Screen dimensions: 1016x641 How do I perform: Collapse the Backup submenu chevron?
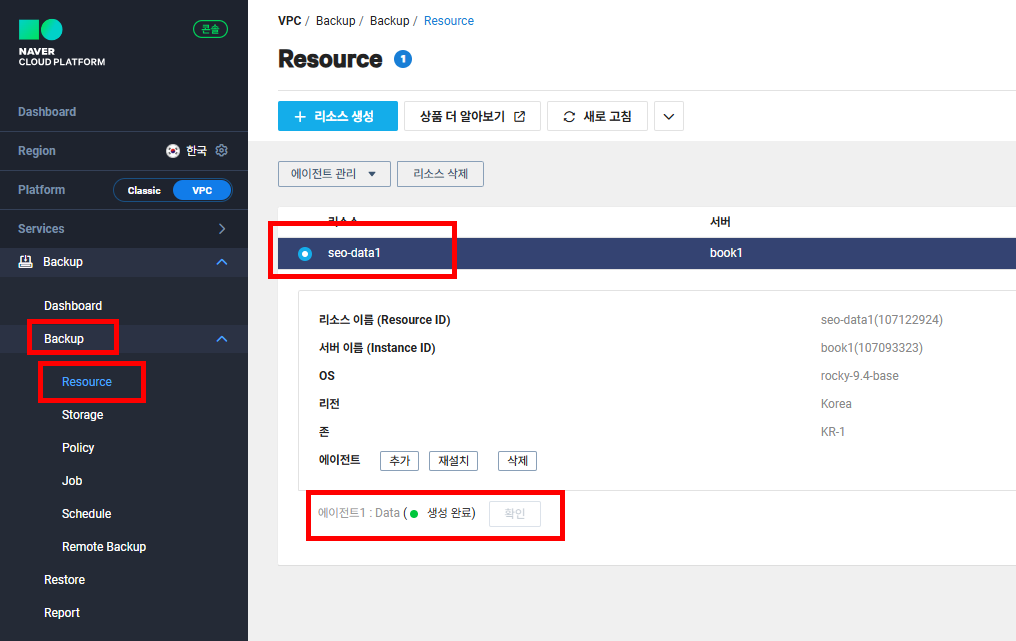(222, 339)
